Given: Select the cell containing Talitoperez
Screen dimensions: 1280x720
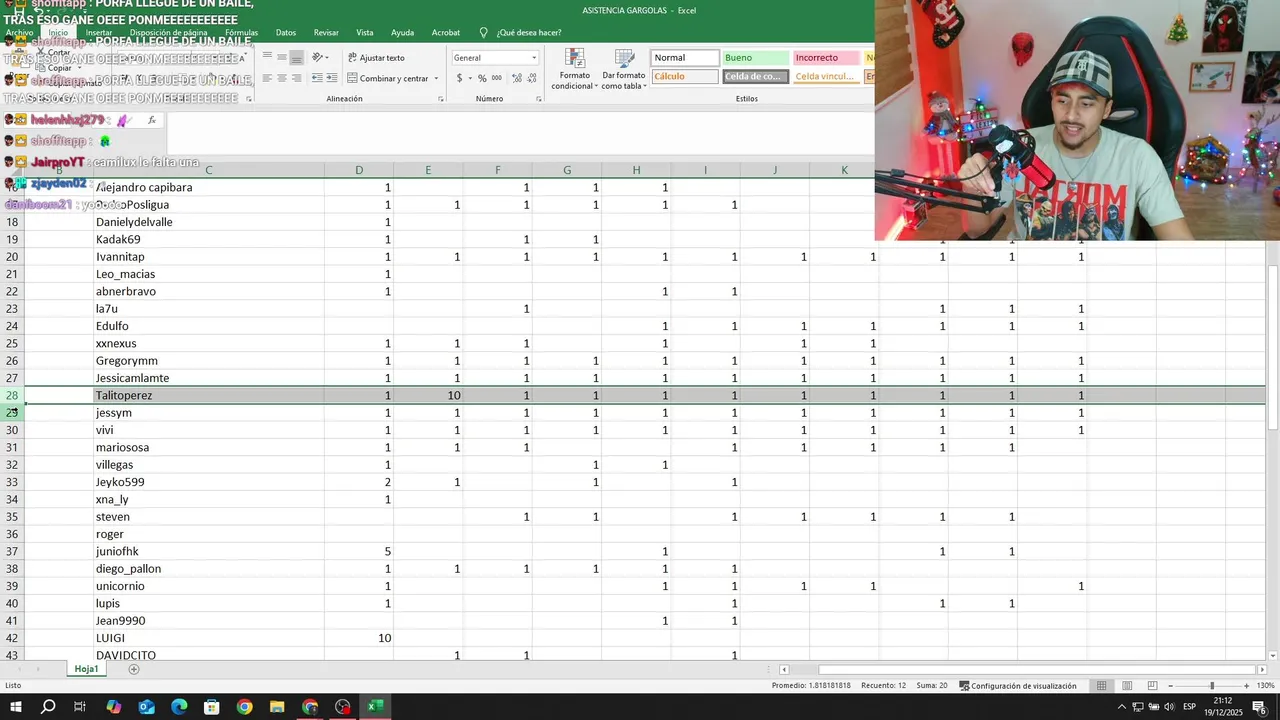Looking at the screenshot, I should 208,396.
